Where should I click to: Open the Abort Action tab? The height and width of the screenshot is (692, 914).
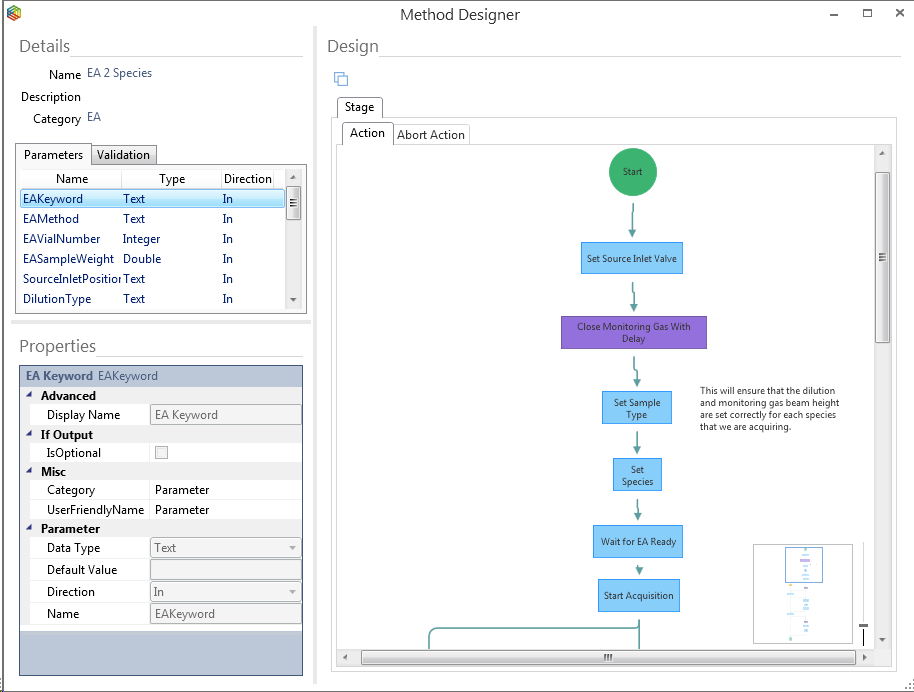point(431,135)
